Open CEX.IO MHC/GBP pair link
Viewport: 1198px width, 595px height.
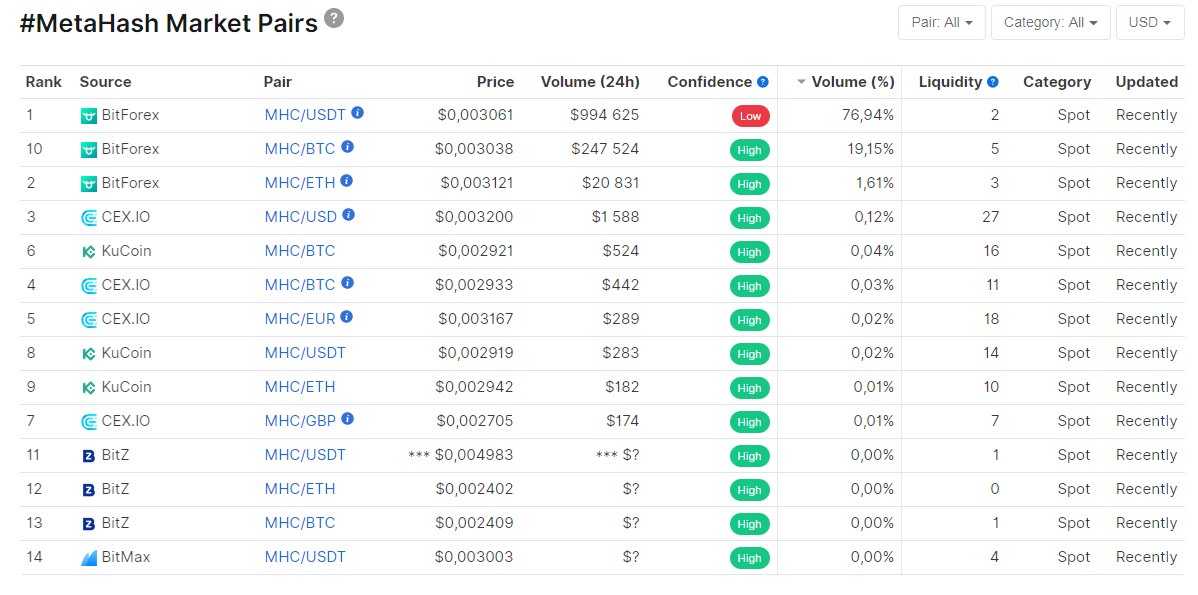(x=300, y=420)
